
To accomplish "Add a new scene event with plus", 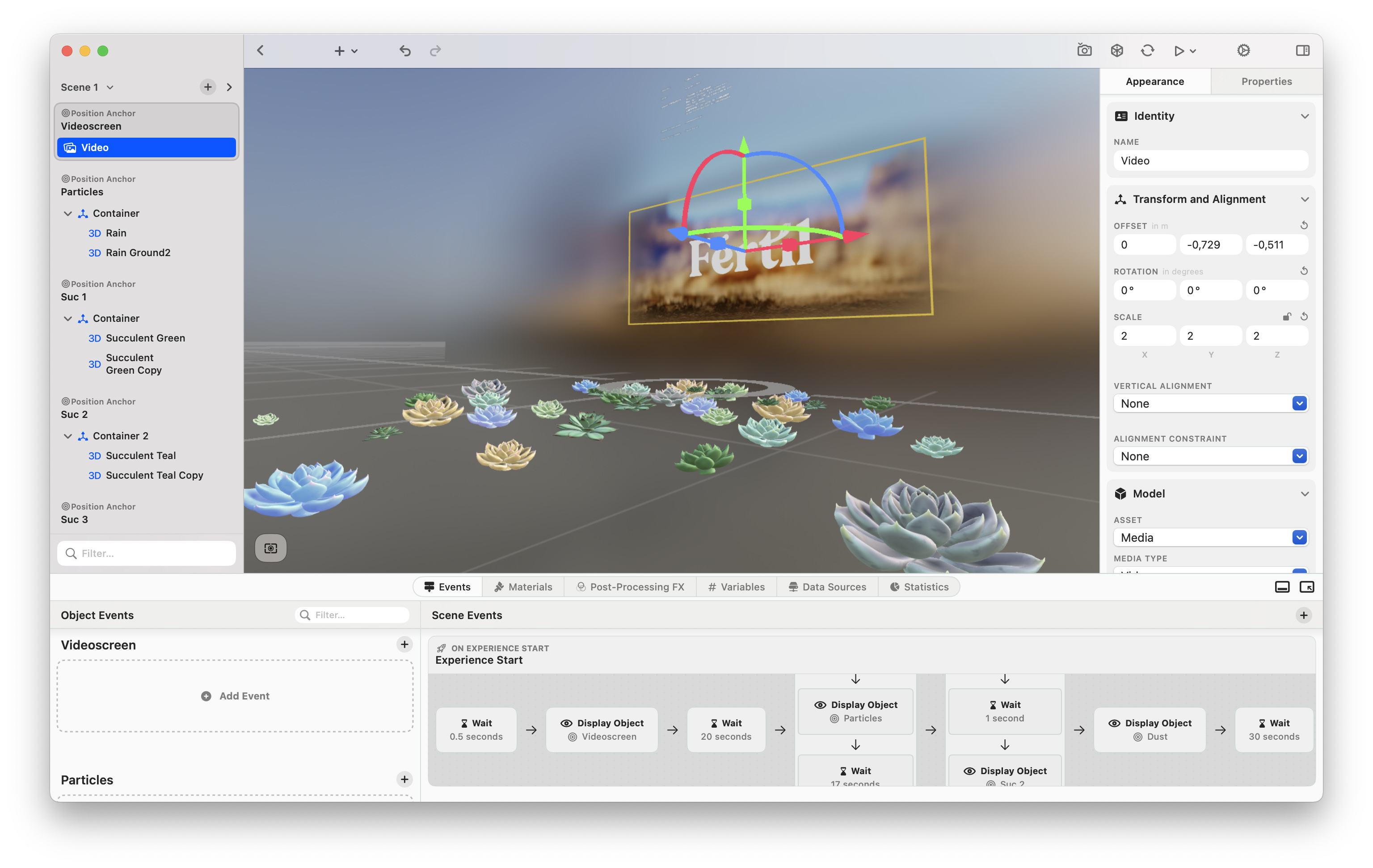I will (x=1303, y=615).
